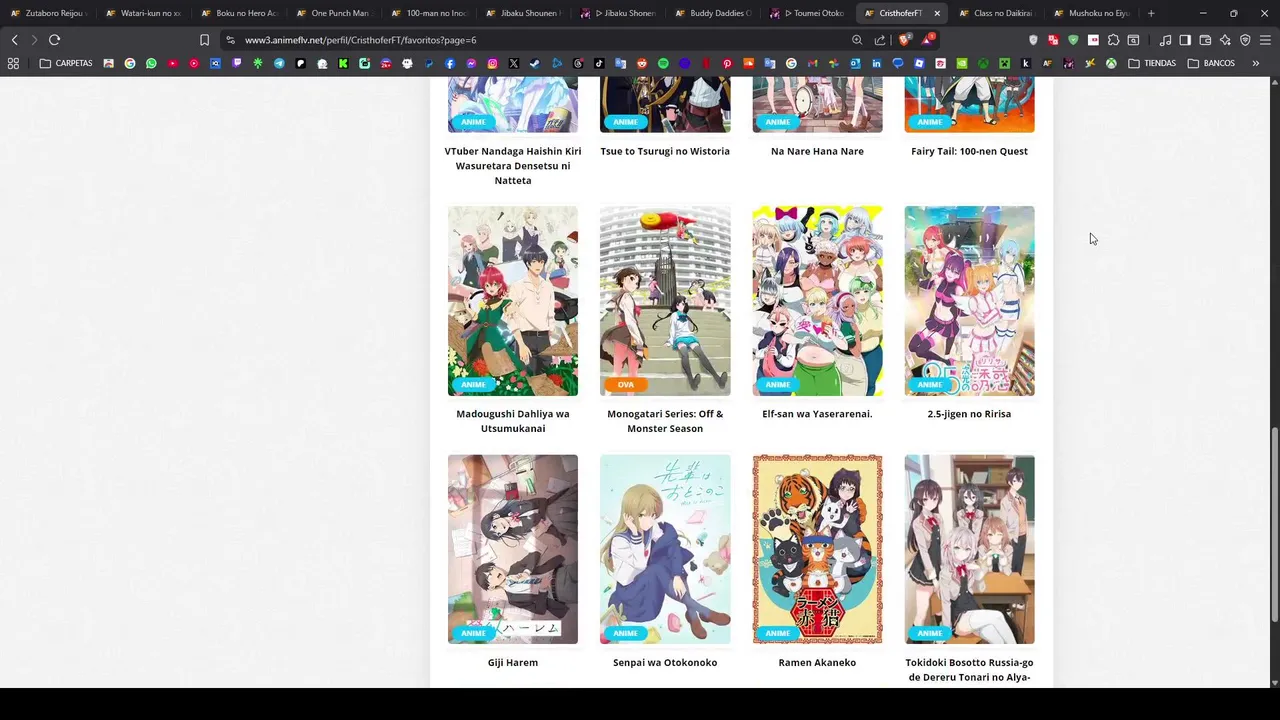This screenshot has width=1280, height=720.
Task: Open Tokidoki Bosotto Russia-go title link
Action: pos(969,670)
